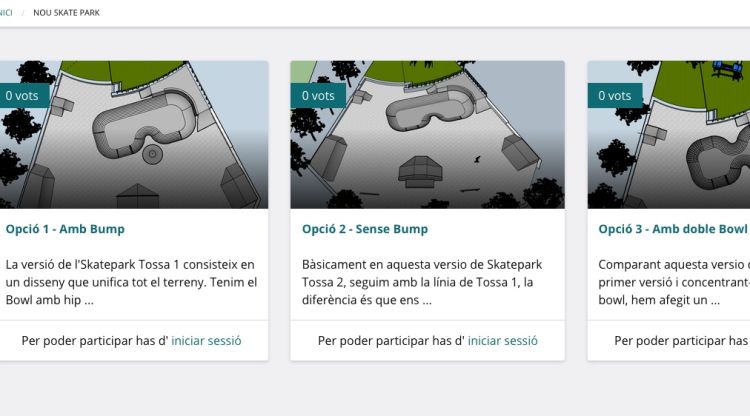Screen dimensions: 750x416
Task: Go to the Inici breadcrumb link
Action: 6,13
